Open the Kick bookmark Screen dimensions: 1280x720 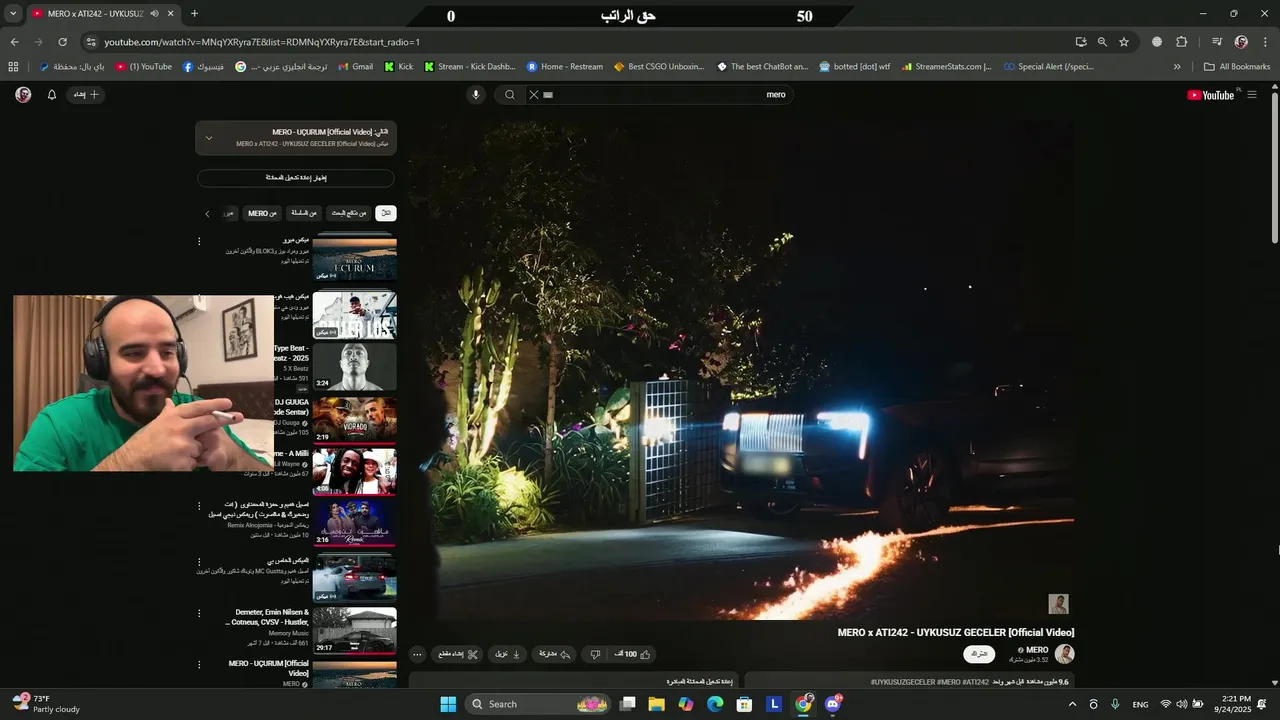point(399,67)
